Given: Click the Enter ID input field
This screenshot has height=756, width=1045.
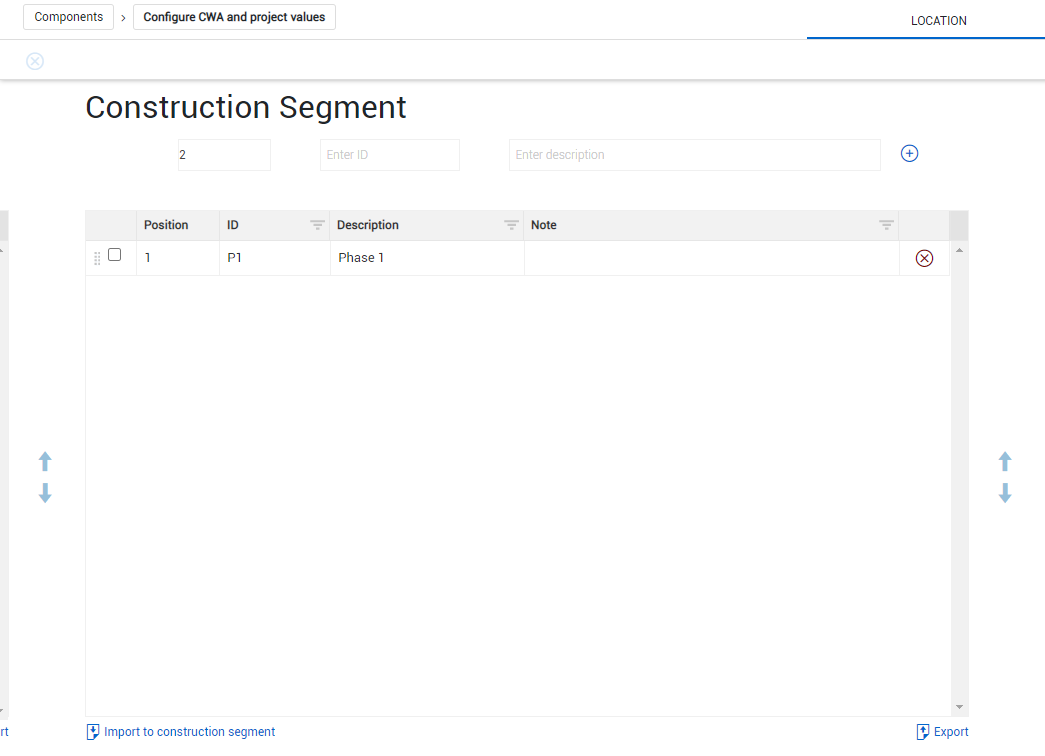Looking at the screenshot, I should tap(389, 155).
